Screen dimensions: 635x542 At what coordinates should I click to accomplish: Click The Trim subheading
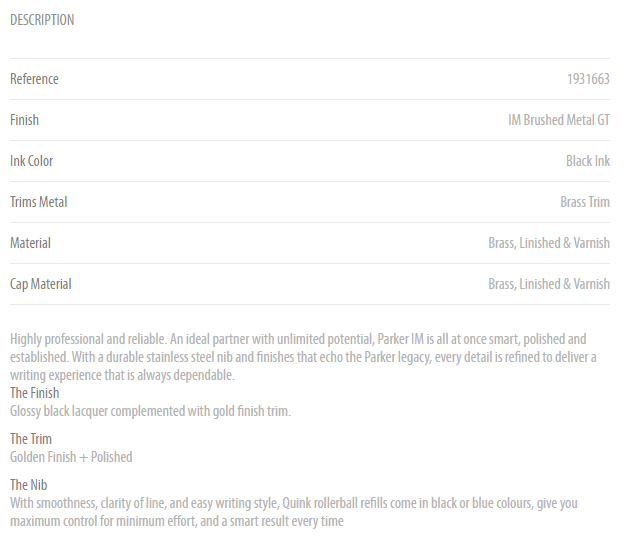click(x=31, y=439)
